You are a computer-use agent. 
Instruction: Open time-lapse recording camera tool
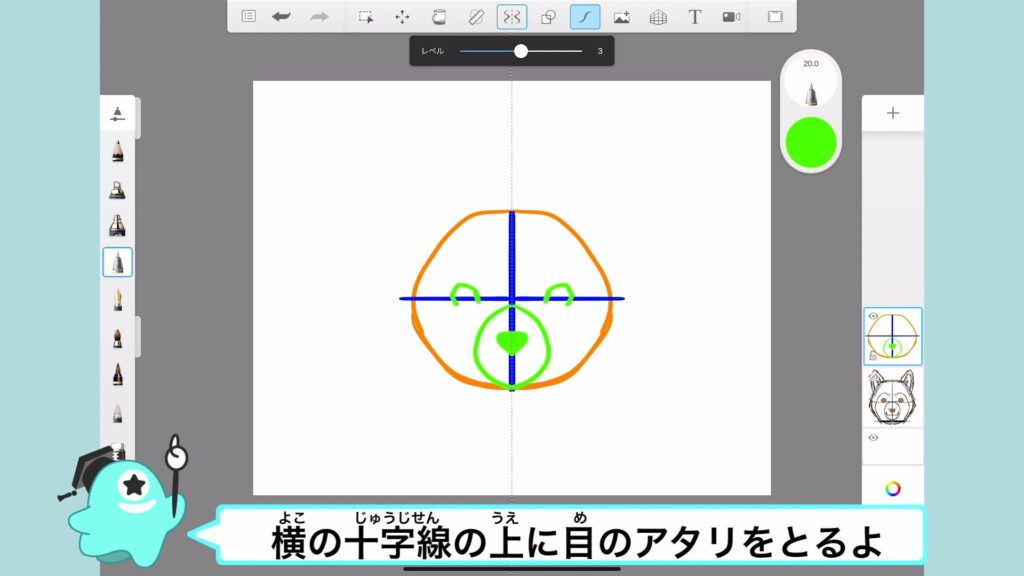click(x=731, y=16)
